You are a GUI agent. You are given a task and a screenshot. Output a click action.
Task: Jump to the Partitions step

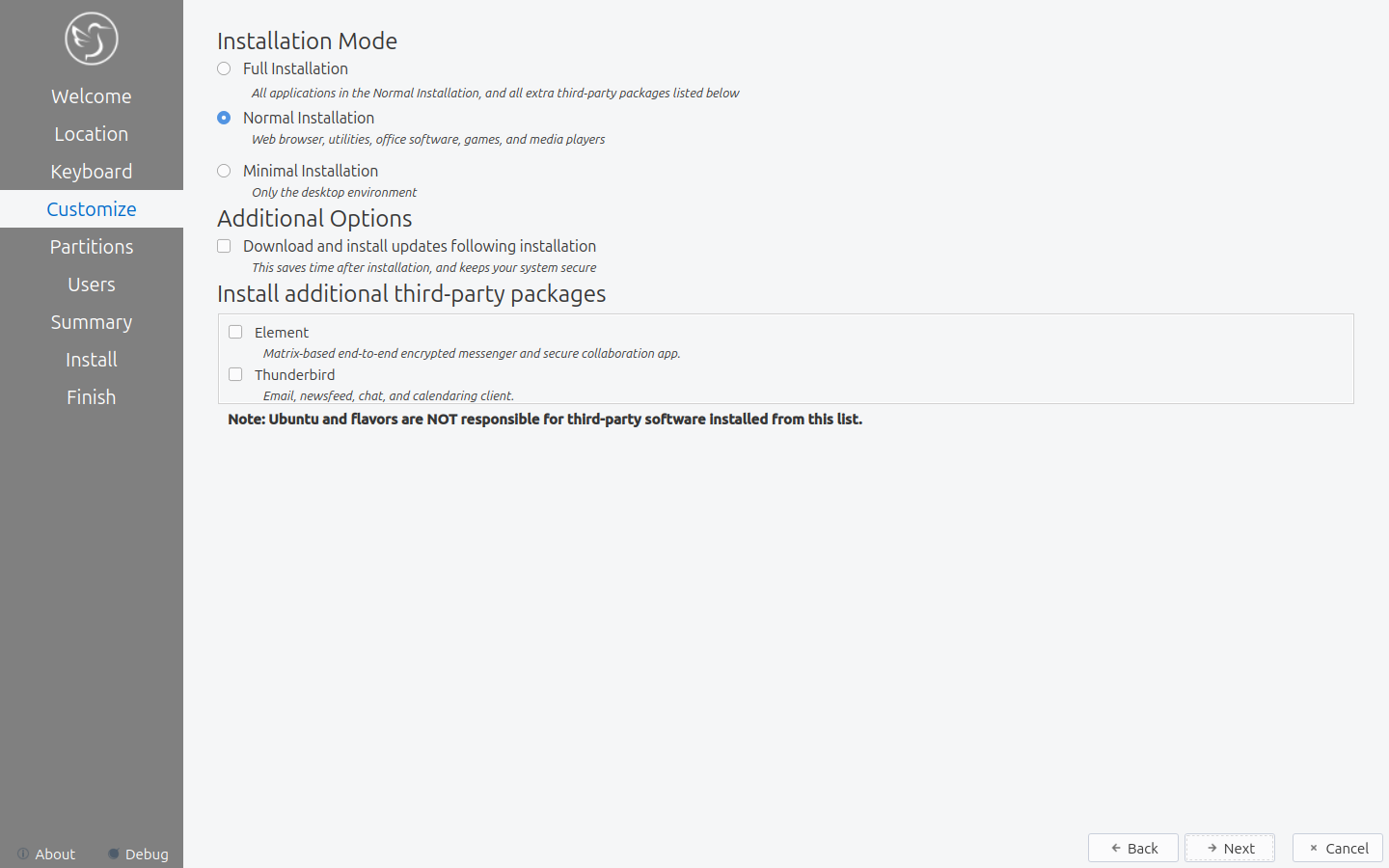(x=92, y=247)
